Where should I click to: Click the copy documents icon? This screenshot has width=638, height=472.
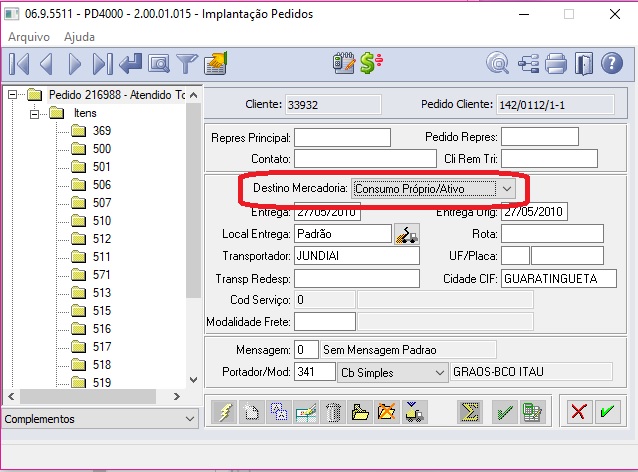[x=279, y=412]
